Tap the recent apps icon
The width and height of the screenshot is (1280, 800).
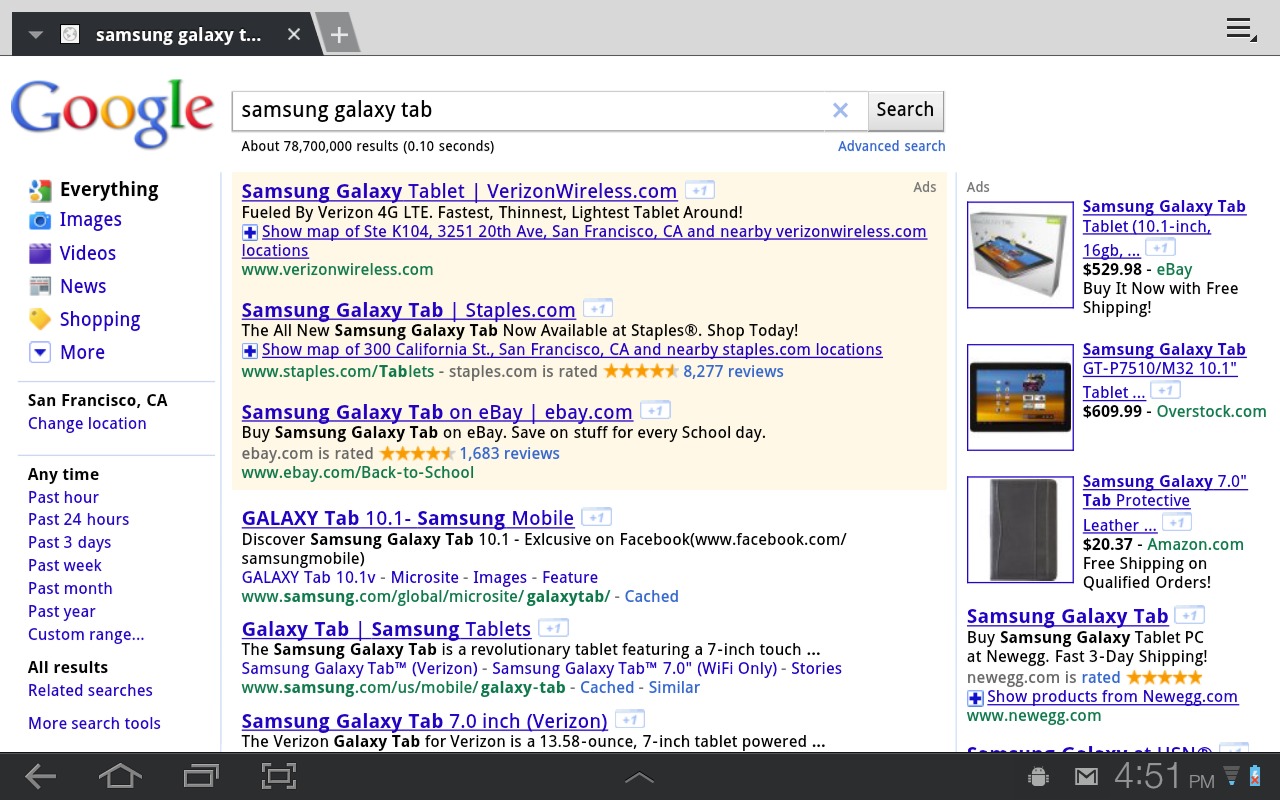tap(201, 776)
